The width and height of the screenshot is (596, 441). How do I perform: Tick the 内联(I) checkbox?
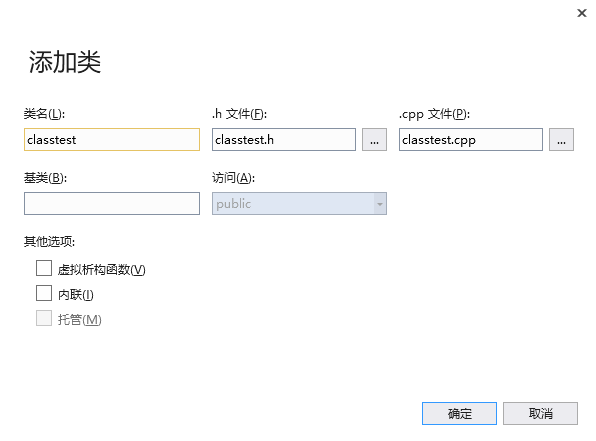[44, 293]
